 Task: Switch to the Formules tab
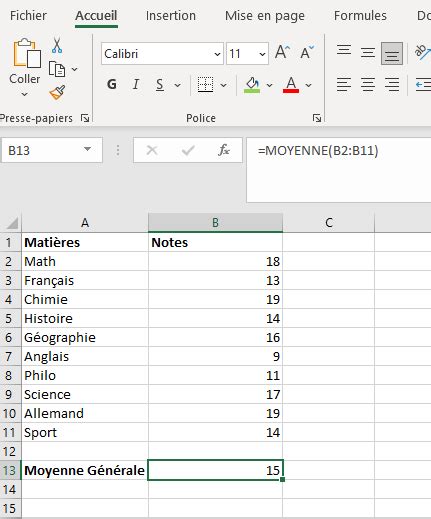[x=360, y=16]
